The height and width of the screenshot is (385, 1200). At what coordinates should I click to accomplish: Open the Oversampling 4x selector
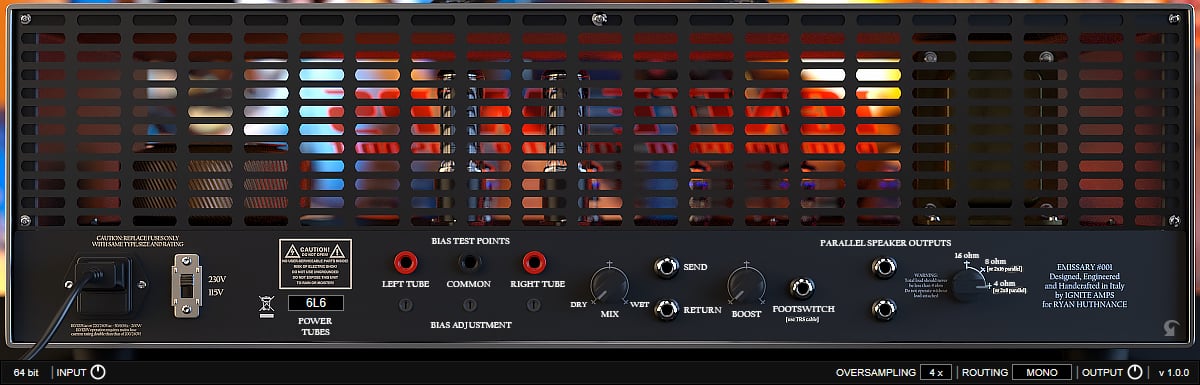coord(936,372)
